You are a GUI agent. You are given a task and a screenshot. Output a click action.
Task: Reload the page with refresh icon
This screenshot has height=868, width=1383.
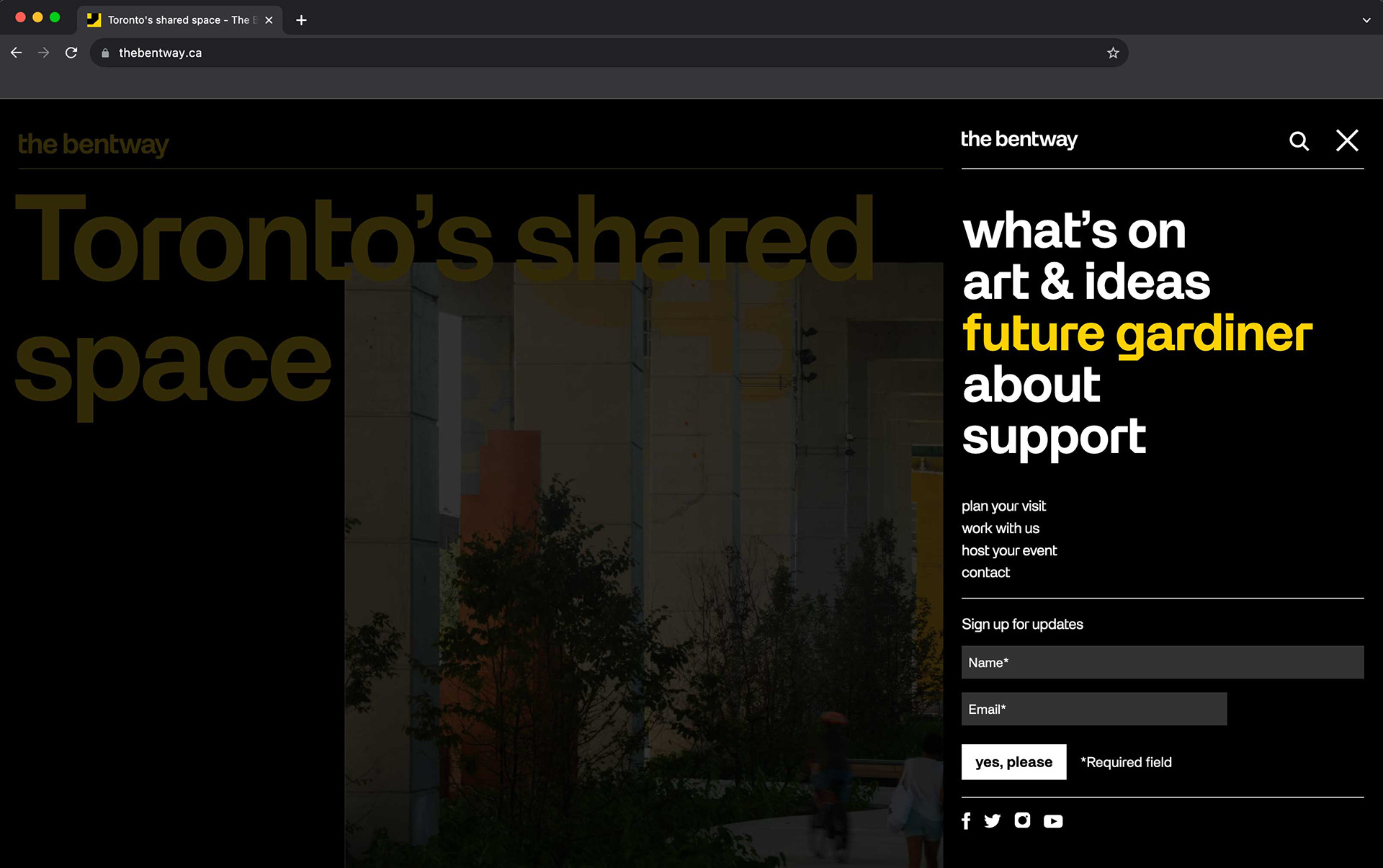coord(71,53)
